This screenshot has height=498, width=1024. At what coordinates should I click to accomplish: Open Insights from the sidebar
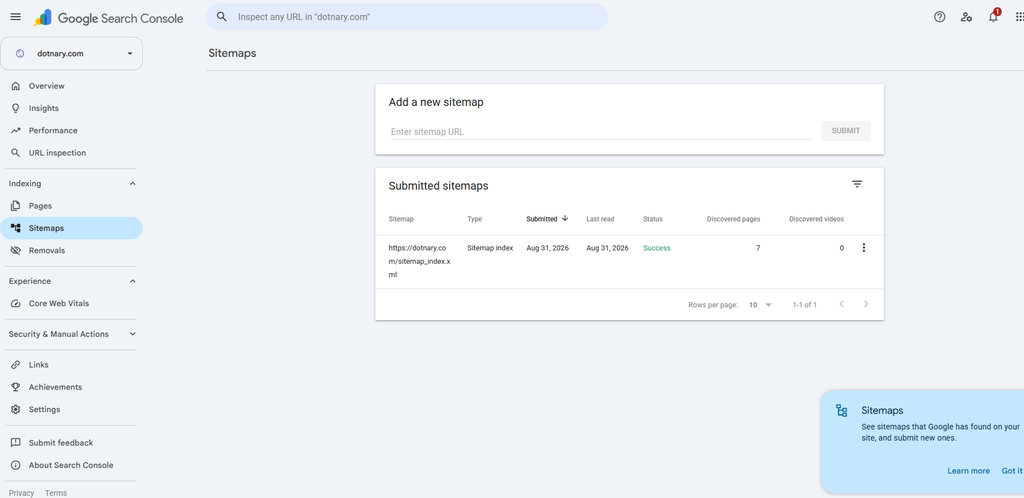click(x=71, y=108)
